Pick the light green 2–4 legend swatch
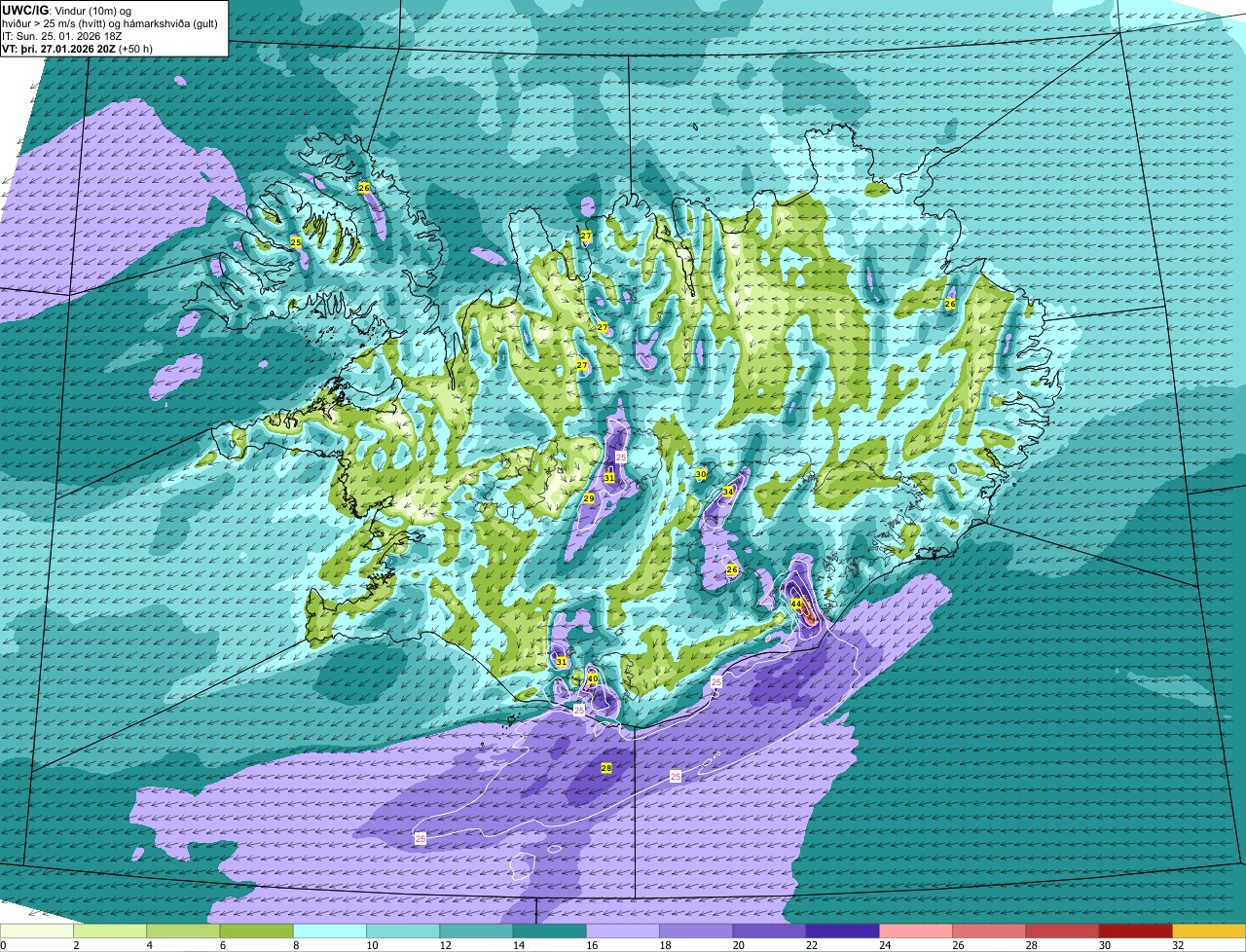This screenshot has width=1246, height=952. coord(109,932)
